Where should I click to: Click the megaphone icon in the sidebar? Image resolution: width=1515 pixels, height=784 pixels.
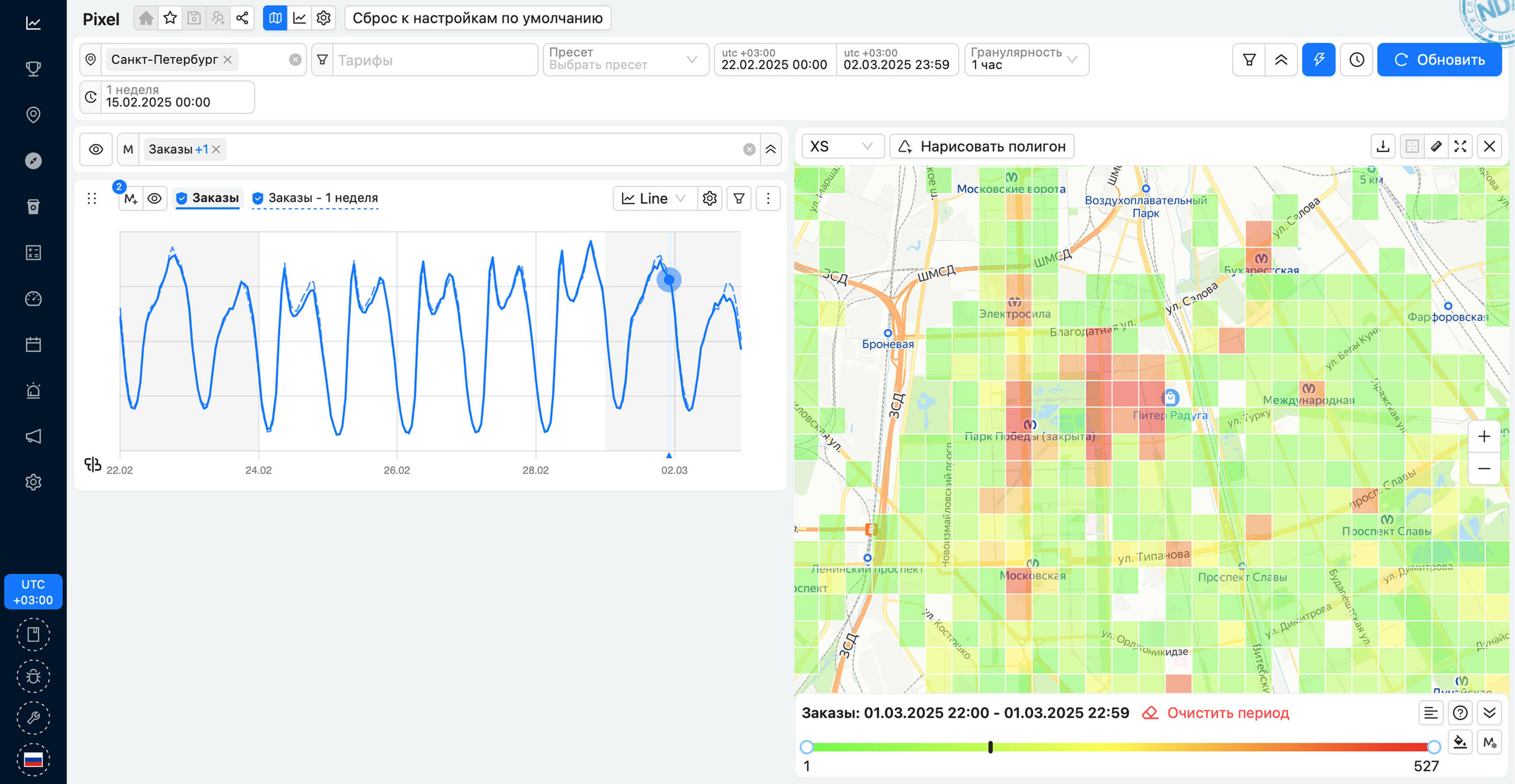click(33, 437)
